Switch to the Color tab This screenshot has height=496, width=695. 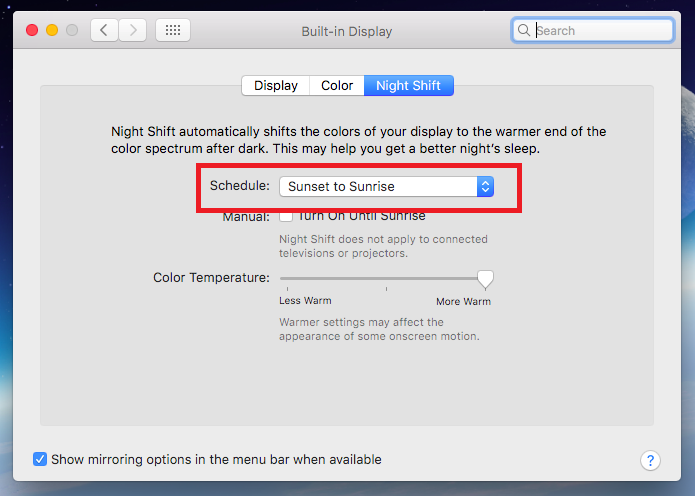tap(337, 86)
